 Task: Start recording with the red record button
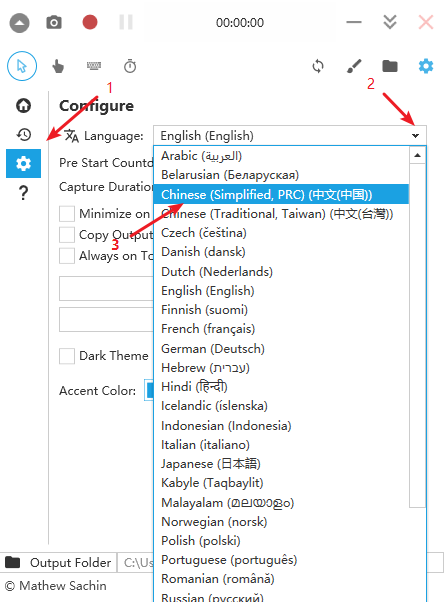coord(90,22)
